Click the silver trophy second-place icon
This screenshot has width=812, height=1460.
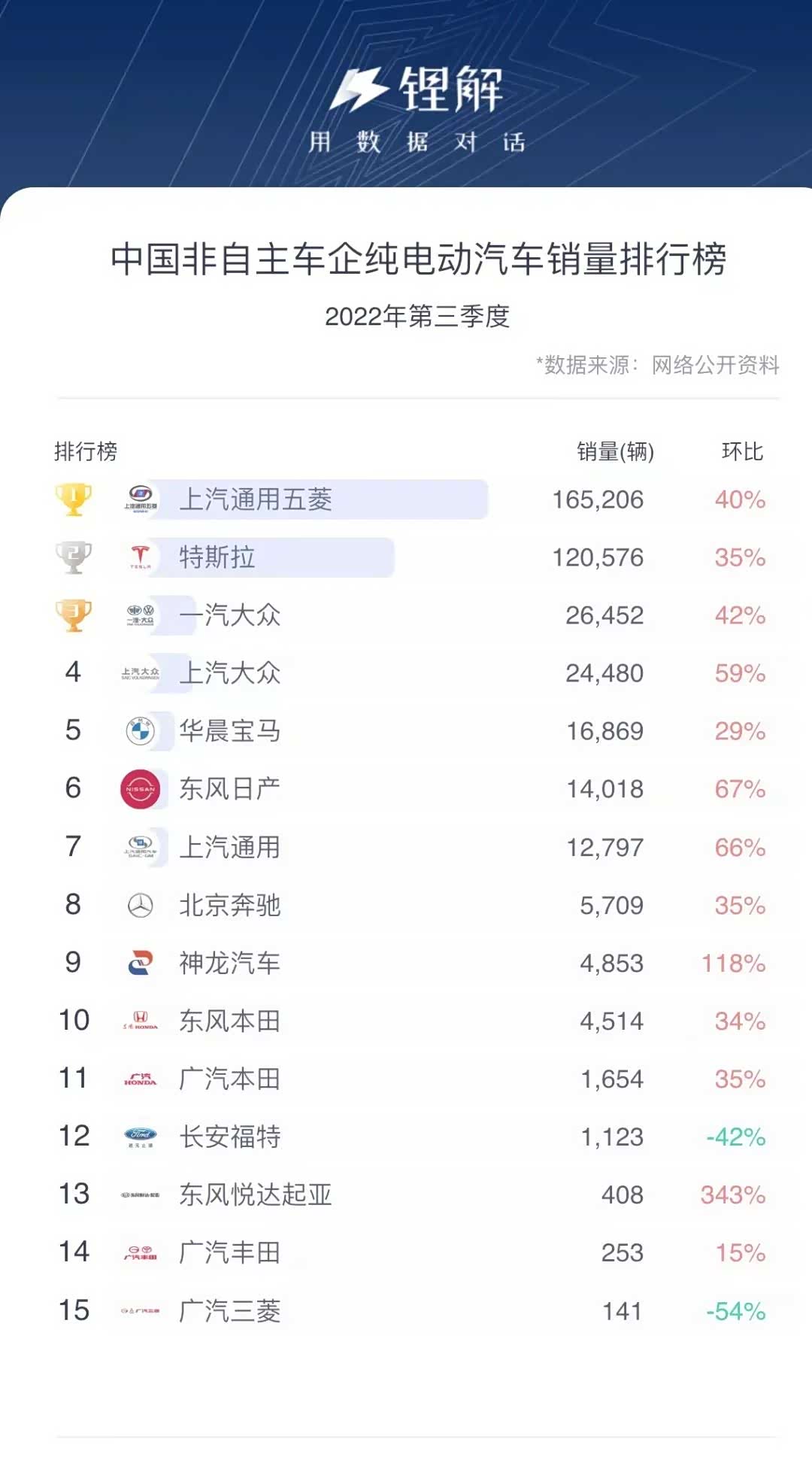(x=74, y=557)
